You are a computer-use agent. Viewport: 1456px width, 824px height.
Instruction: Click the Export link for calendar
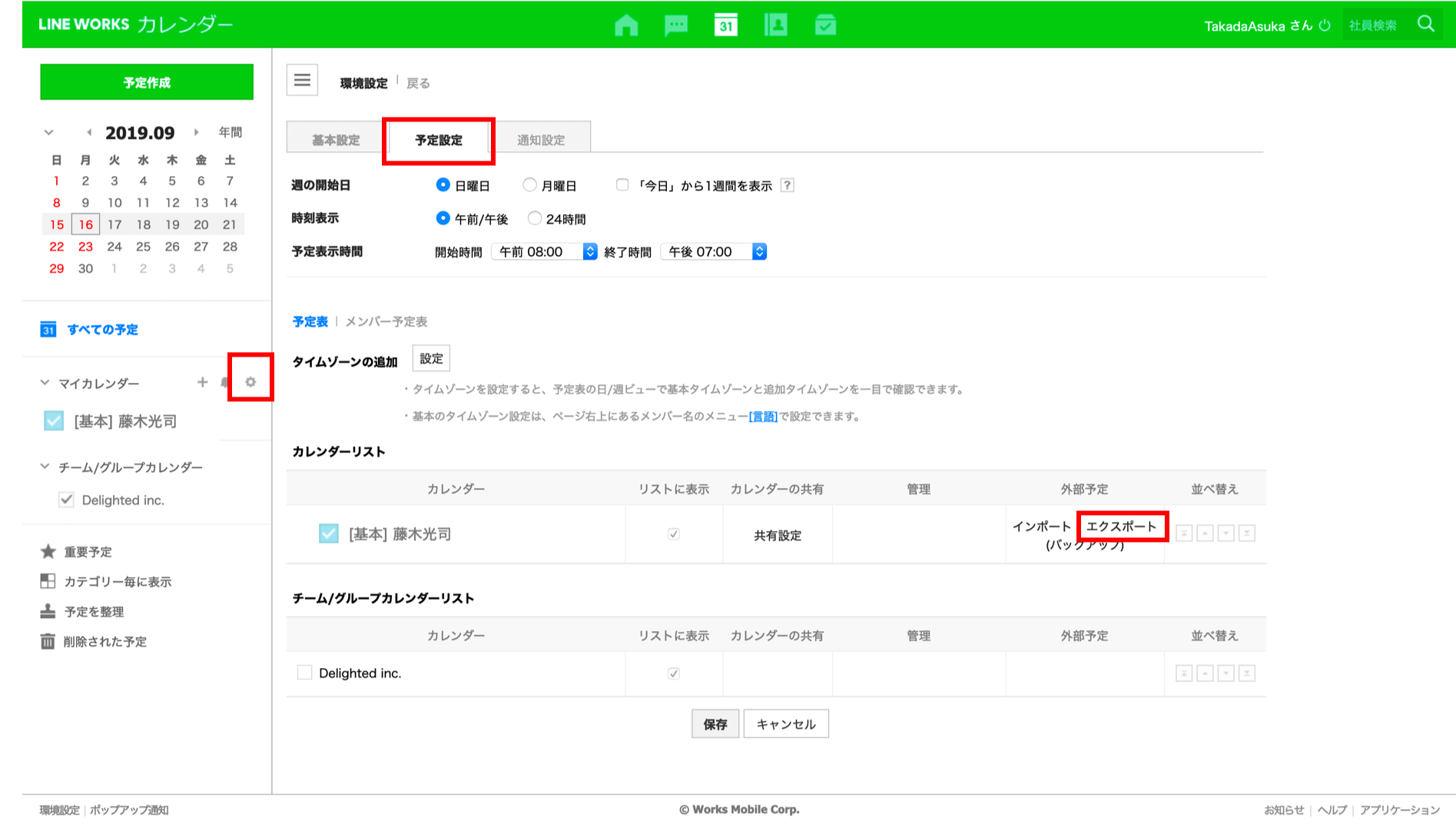pos(1121,527)
